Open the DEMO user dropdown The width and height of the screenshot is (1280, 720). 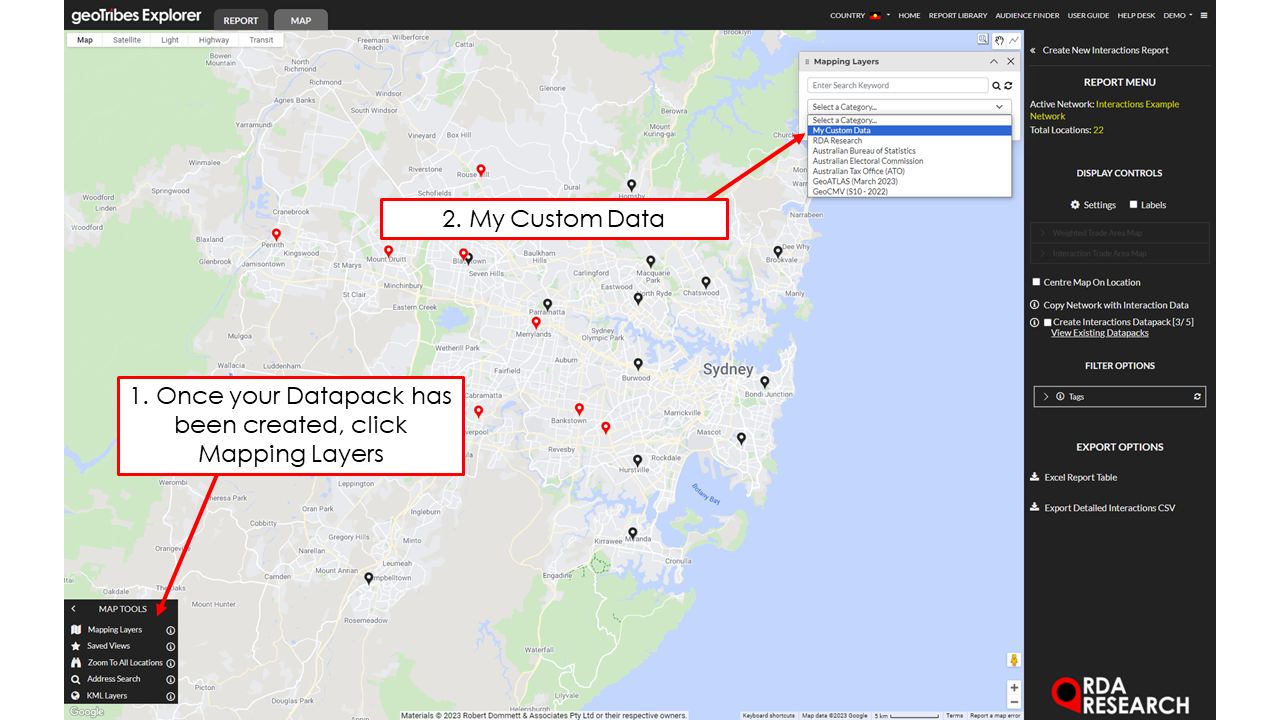click(1178, 16)
